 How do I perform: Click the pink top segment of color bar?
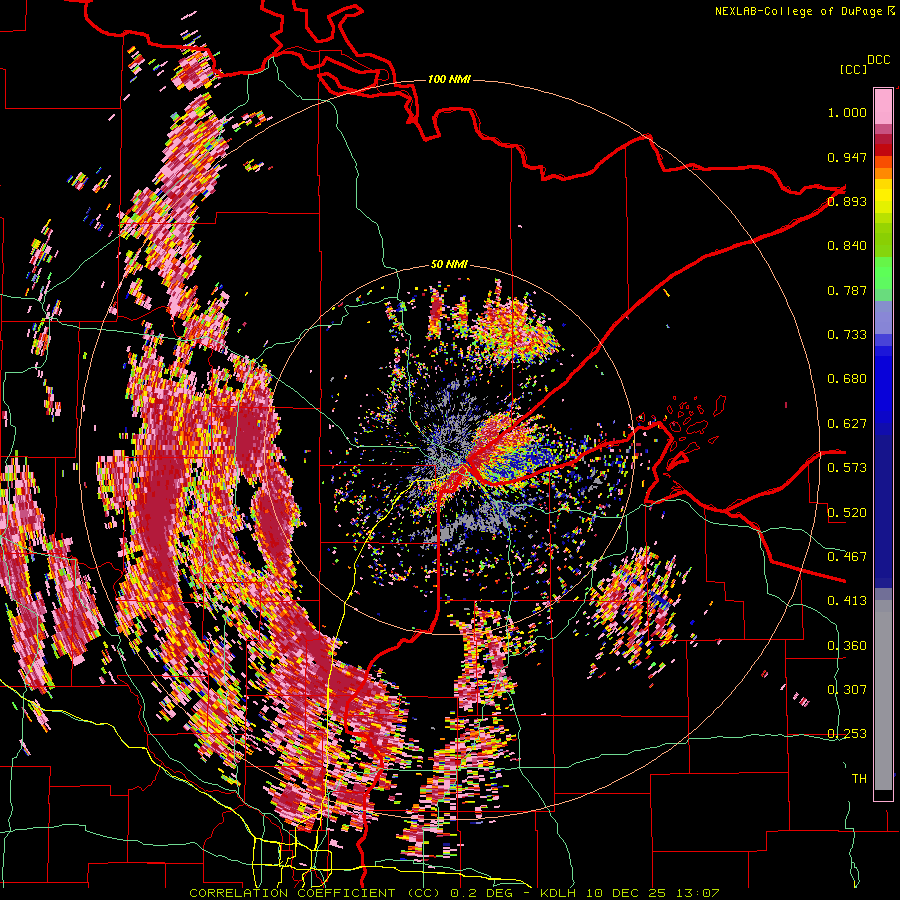pos(883,106)
